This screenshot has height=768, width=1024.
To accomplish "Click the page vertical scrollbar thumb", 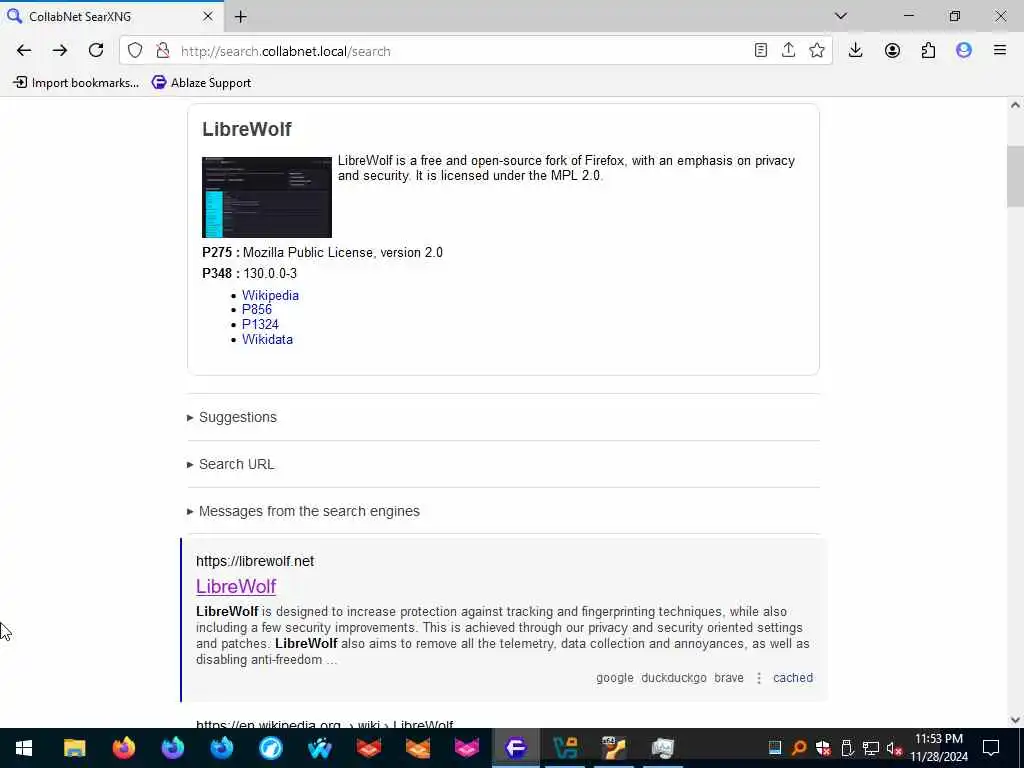I will click(1015, 176).
